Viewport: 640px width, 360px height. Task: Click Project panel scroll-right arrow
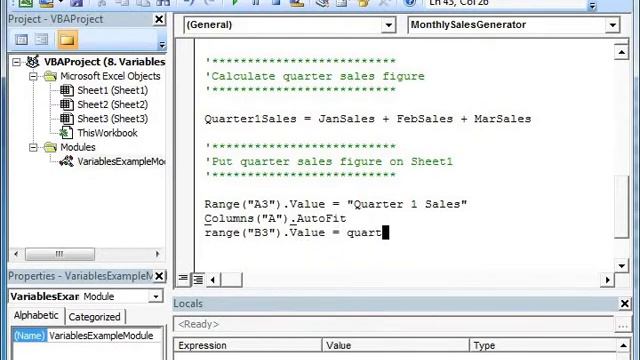coord(157,254)
